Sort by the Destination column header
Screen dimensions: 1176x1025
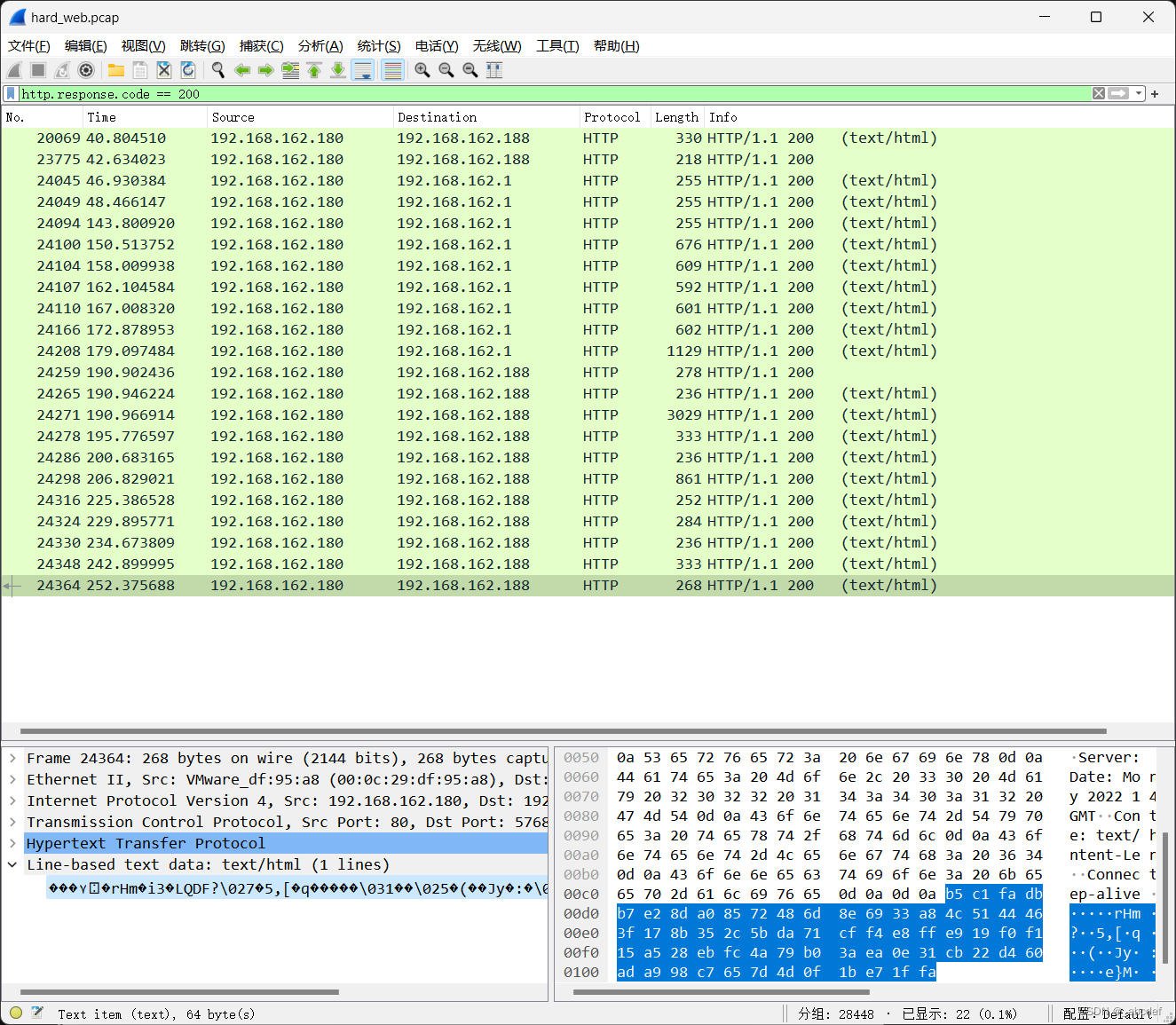click(485, 117)
